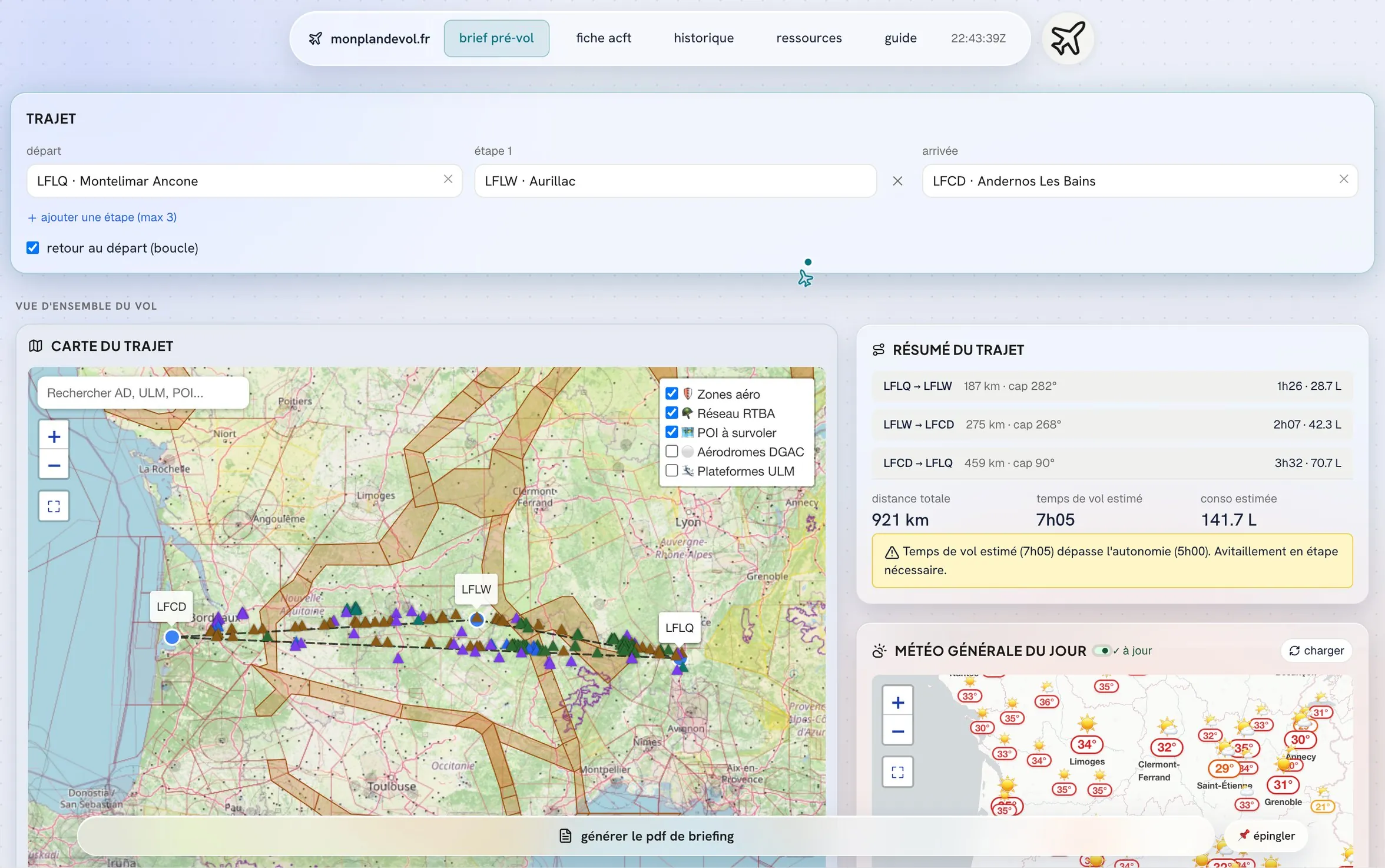This screenshot has width=1385, height=868.
Task: Zoom out on the weather map
Action: pos(897,731)
